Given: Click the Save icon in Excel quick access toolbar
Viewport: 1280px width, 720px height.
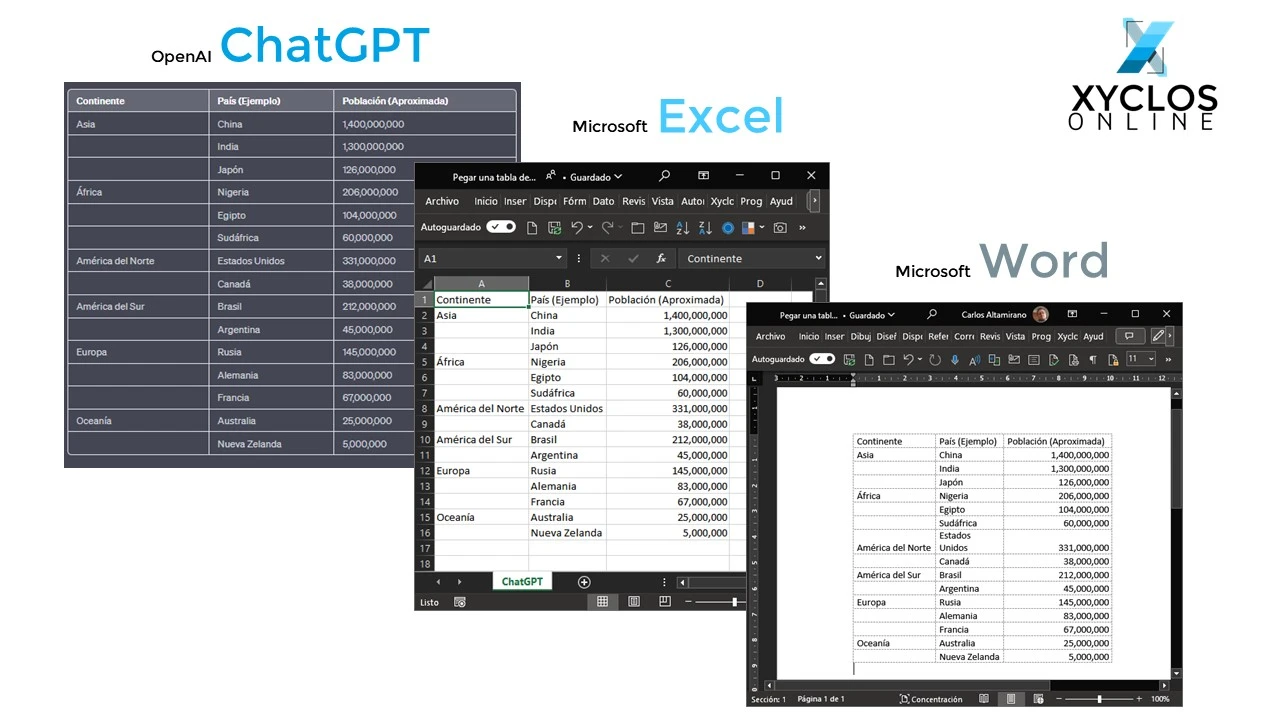Looking at the screenshot, I should tap(554, 228).
